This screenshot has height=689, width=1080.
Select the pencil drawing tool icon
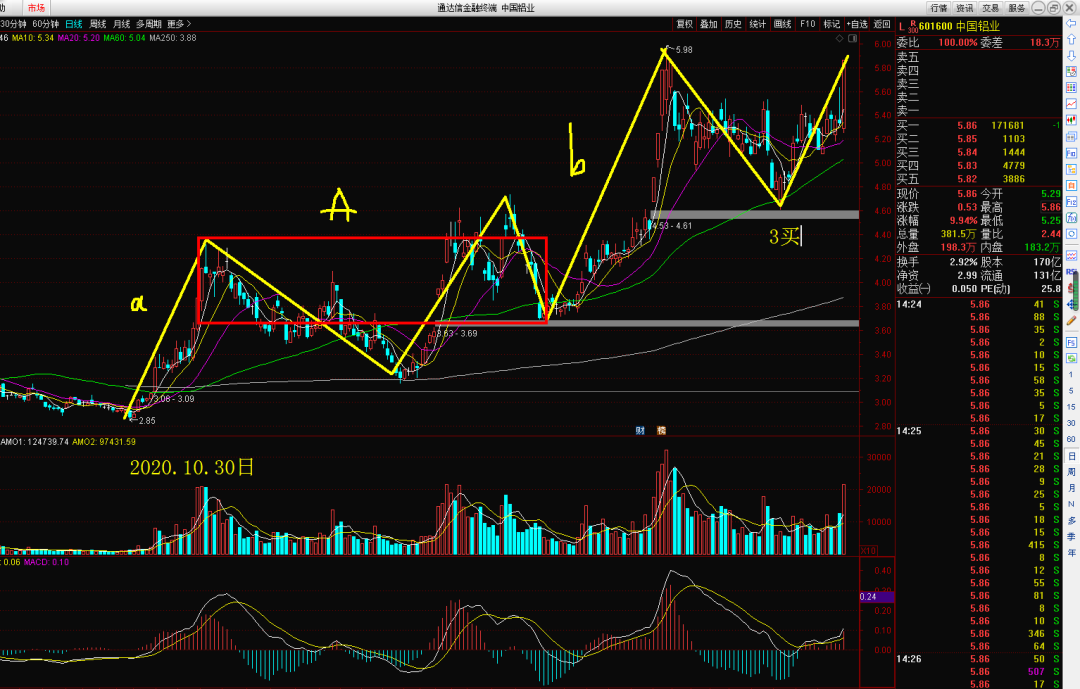click(1071, 320)
